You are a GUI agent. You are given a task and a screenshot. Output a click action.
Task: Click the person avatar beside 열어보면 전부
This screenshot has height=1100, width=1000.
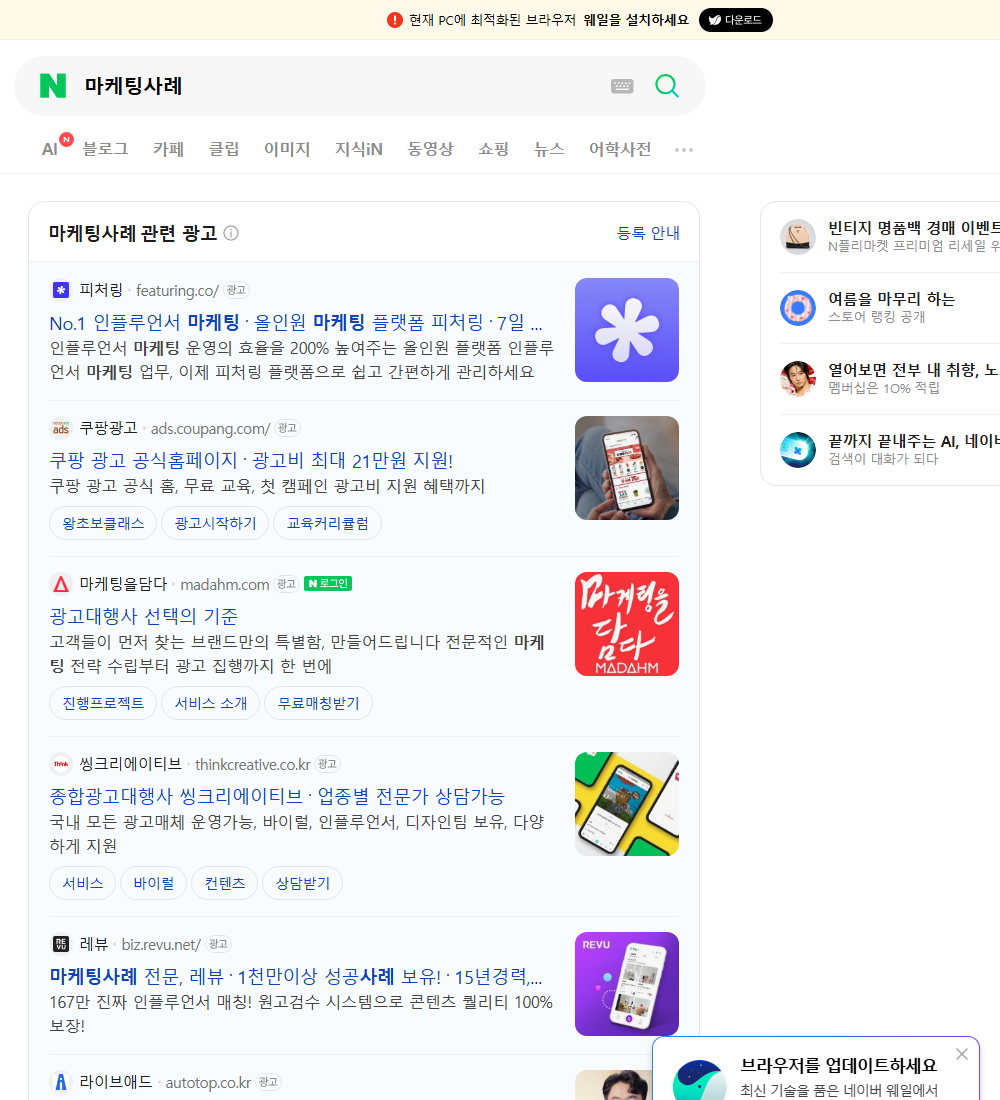(x=798, y=378)
